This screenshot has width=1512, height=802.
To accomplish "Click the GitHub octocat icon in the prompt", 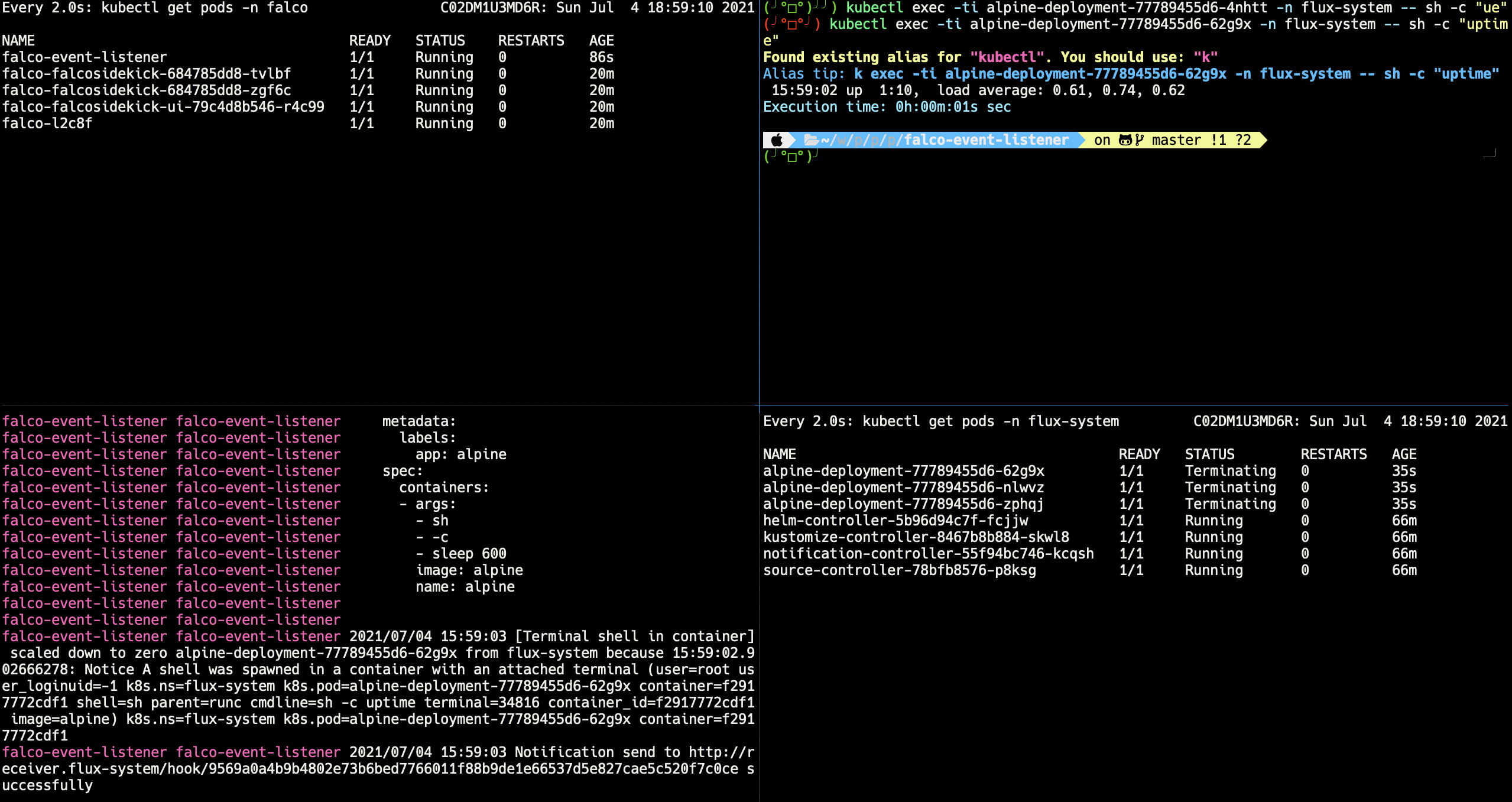I will [1127, 139].
